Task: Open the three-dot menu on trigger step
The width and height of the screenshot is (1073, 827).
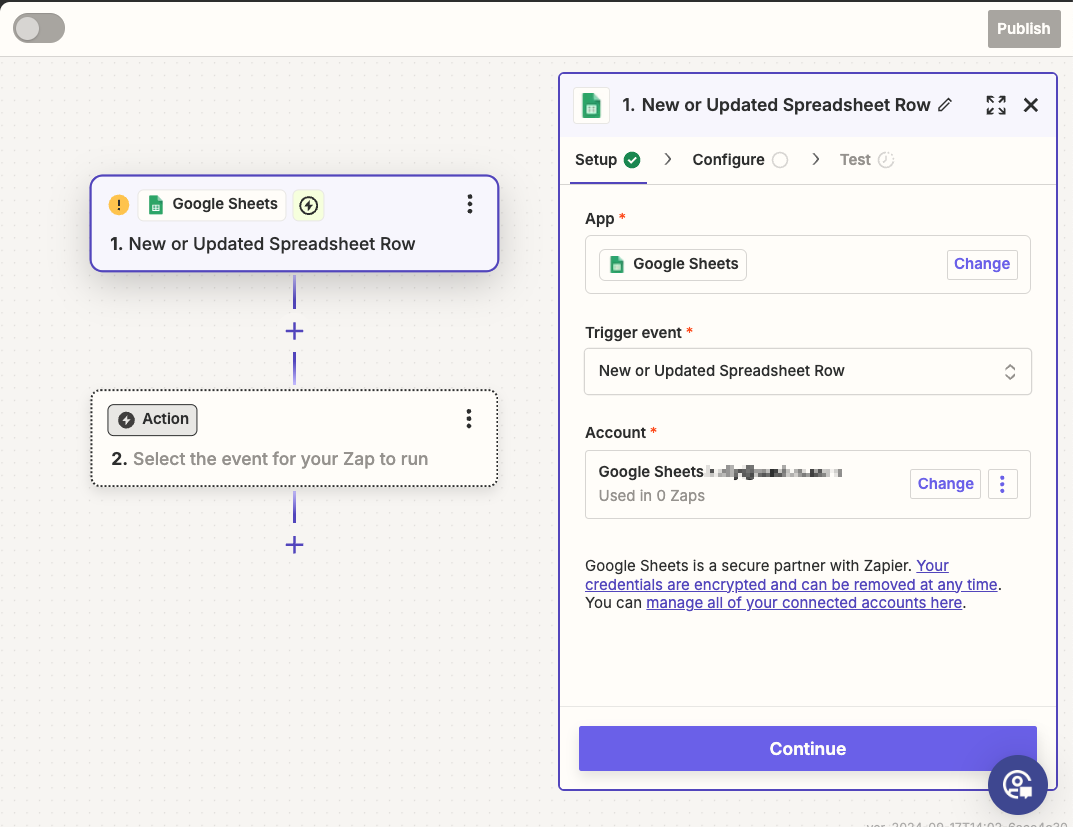Action: point(469,204)
